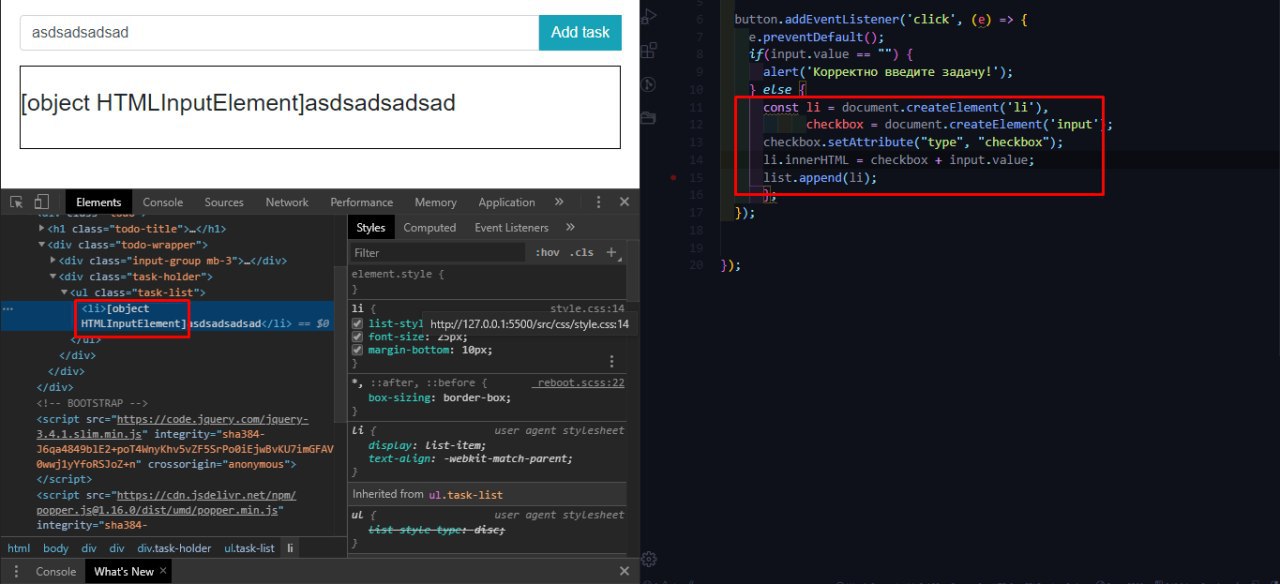Select the Computed sidebar tab
1280x584 pixels.
tap(430, 228)
